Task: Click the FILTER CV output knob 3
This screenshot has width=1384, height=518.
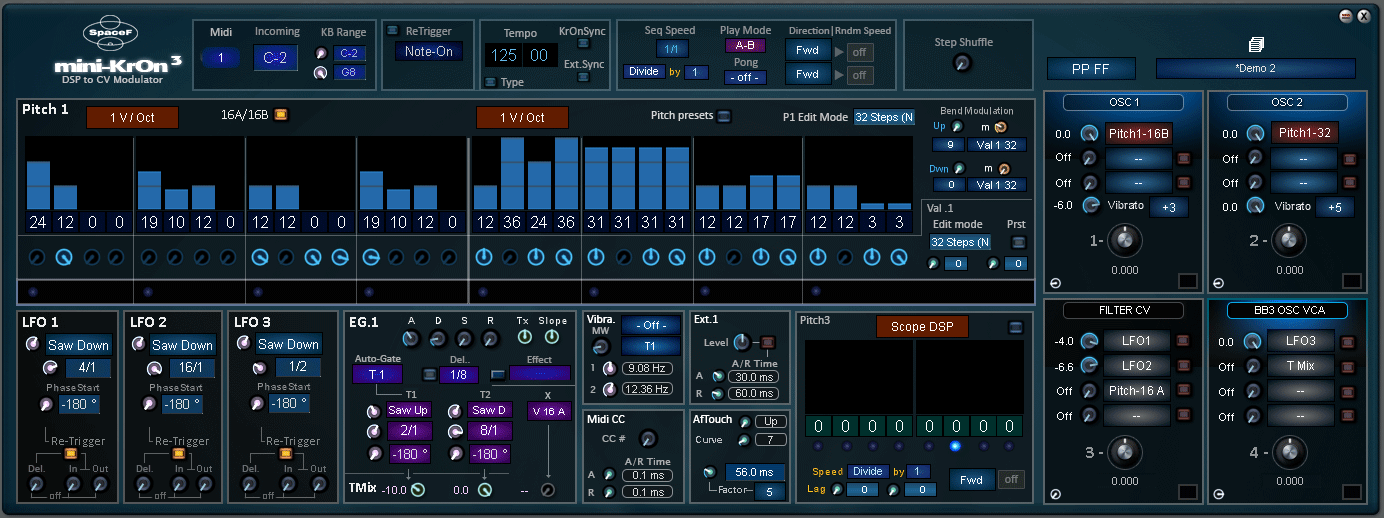Action: click(x=1124, y=452)
